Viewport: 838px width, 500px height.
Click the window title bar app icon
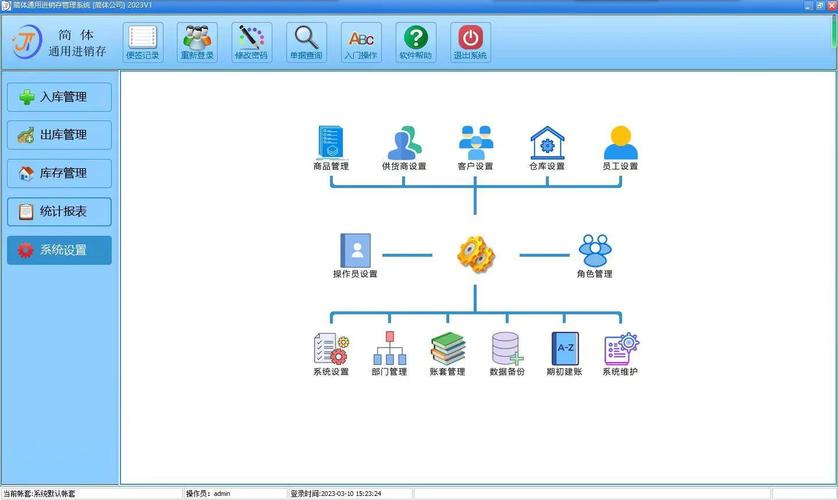[x=6, y=5]
